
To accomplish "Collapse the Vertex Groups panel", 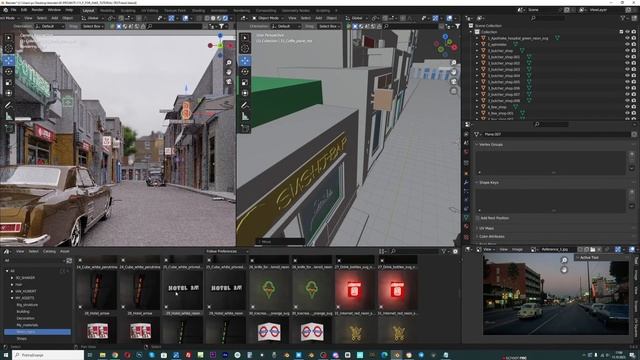I will click(x=491, y=145).
